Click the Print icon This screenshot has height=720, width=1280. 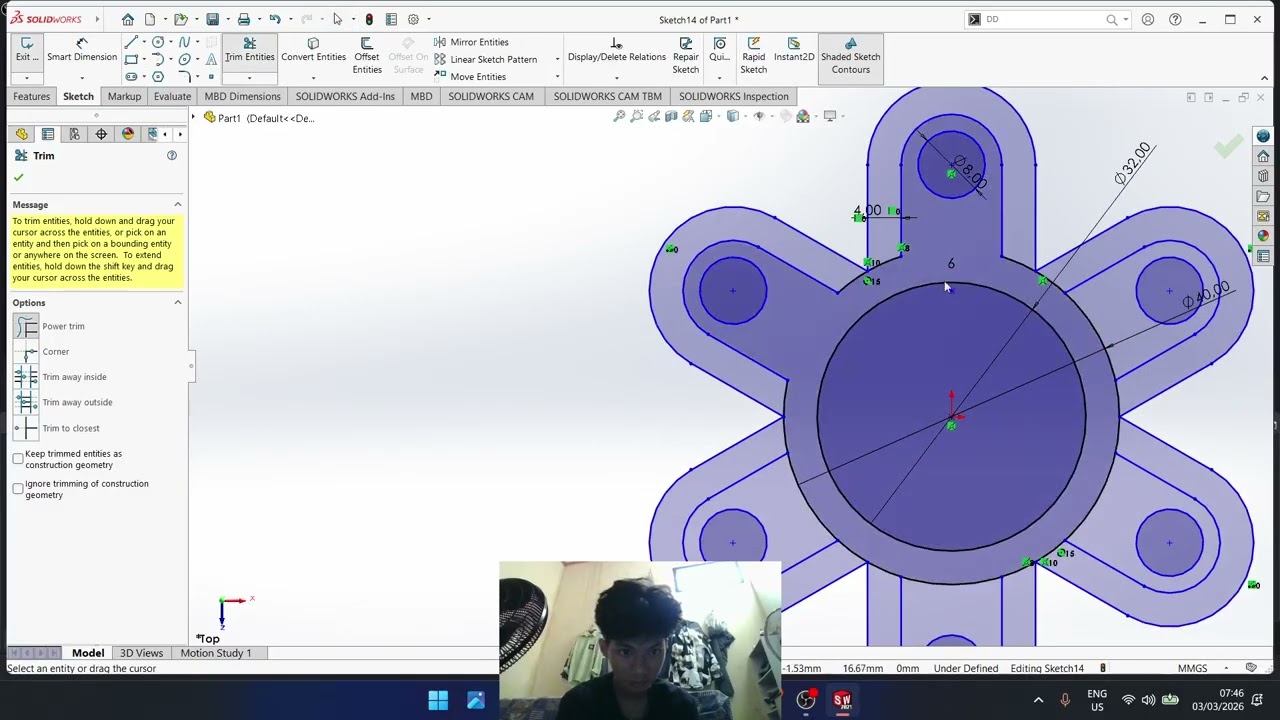[243, 19]
